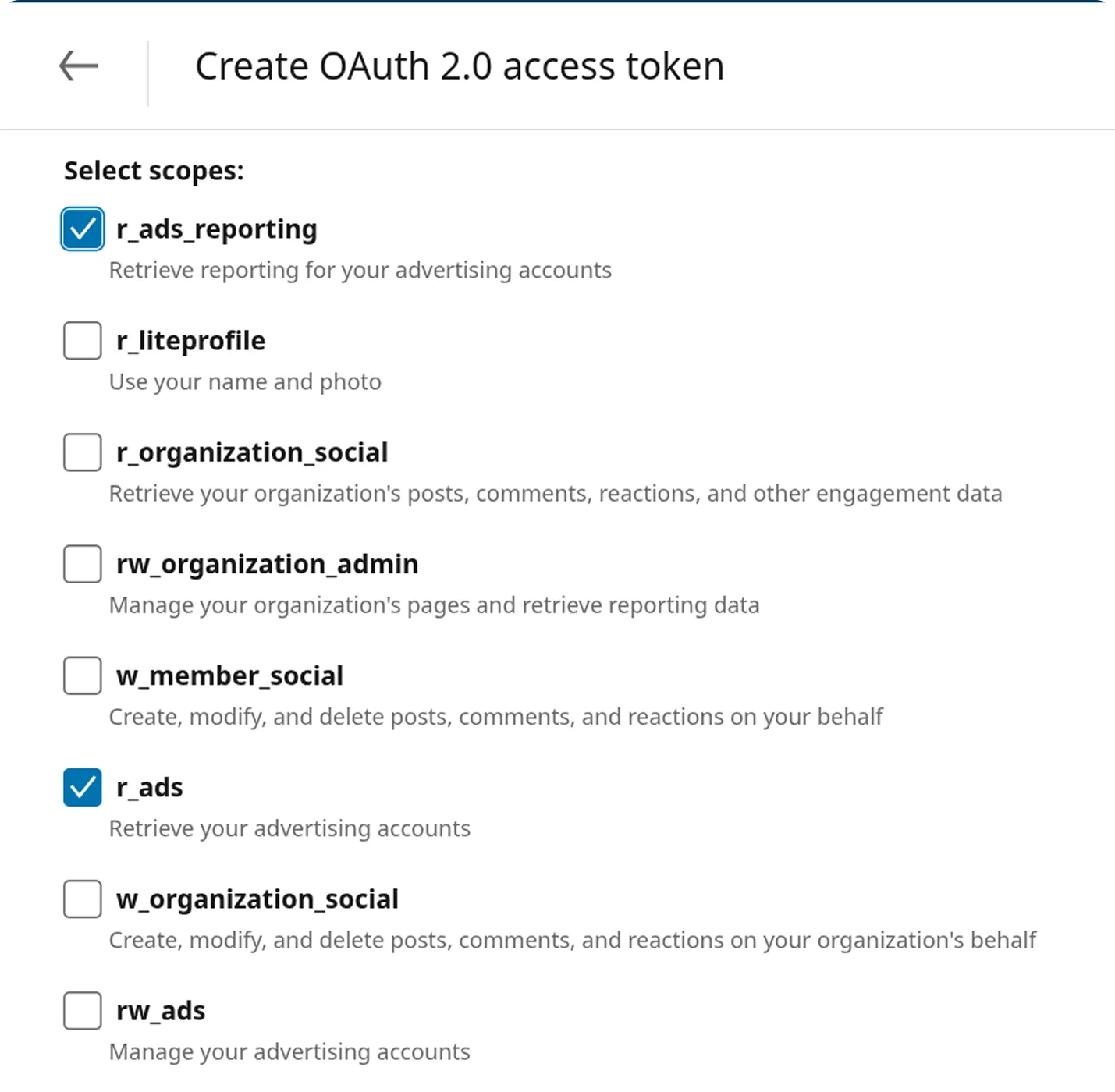This screenshot has width=1115, height=1092.
Task: Click the 'Select scopes:' heading
Action: click(154, 171)
